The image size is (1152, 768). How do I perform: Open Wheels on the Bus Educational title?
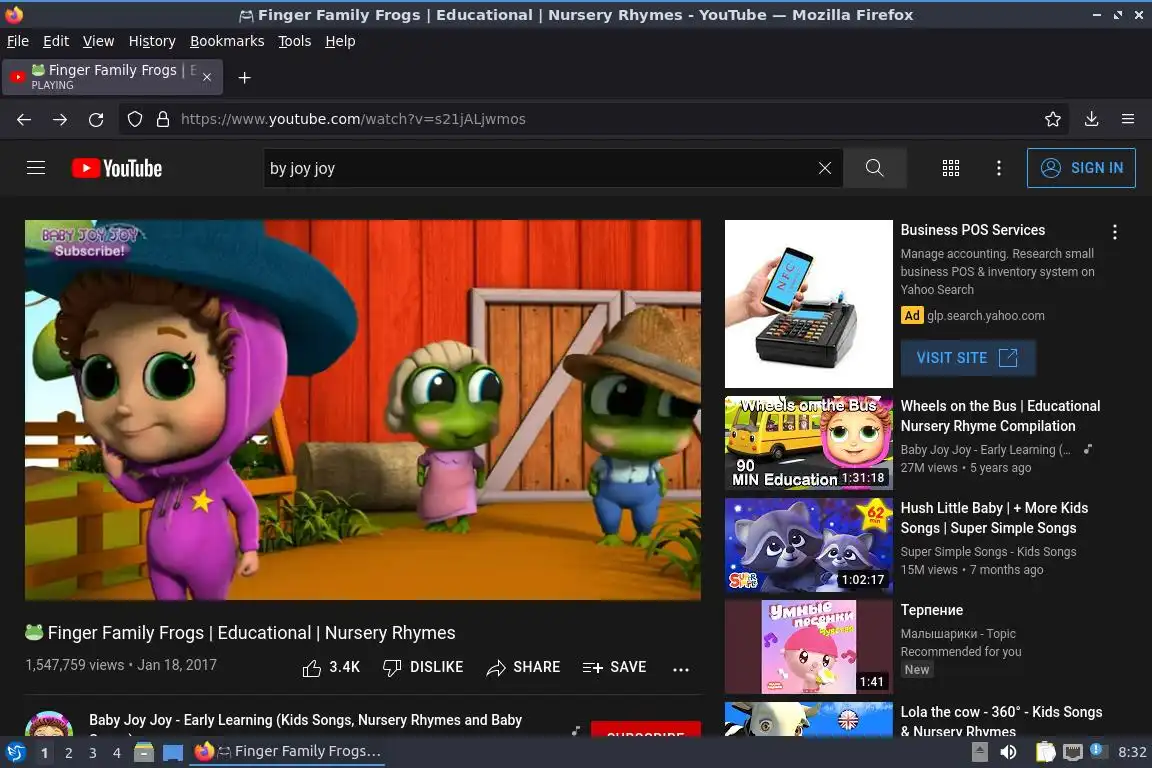(1000, 416)
